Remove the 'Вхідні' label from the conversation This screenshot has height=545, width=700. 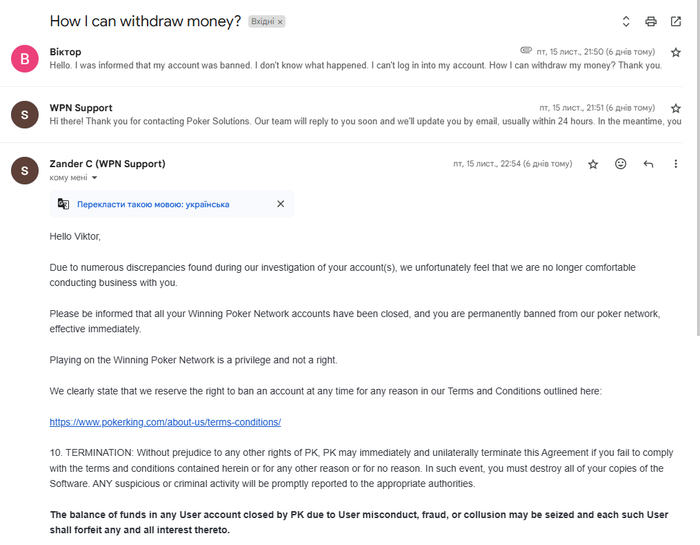(x=280, y=22)
